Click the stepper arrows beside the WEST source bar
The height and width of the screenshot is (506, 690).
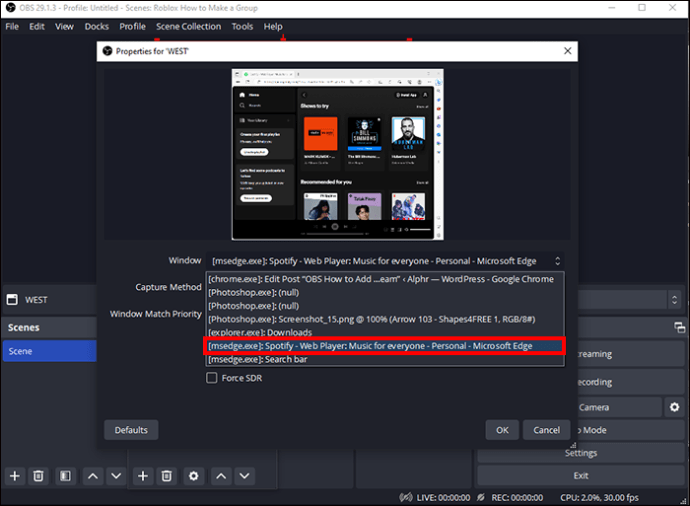(674, 300)
